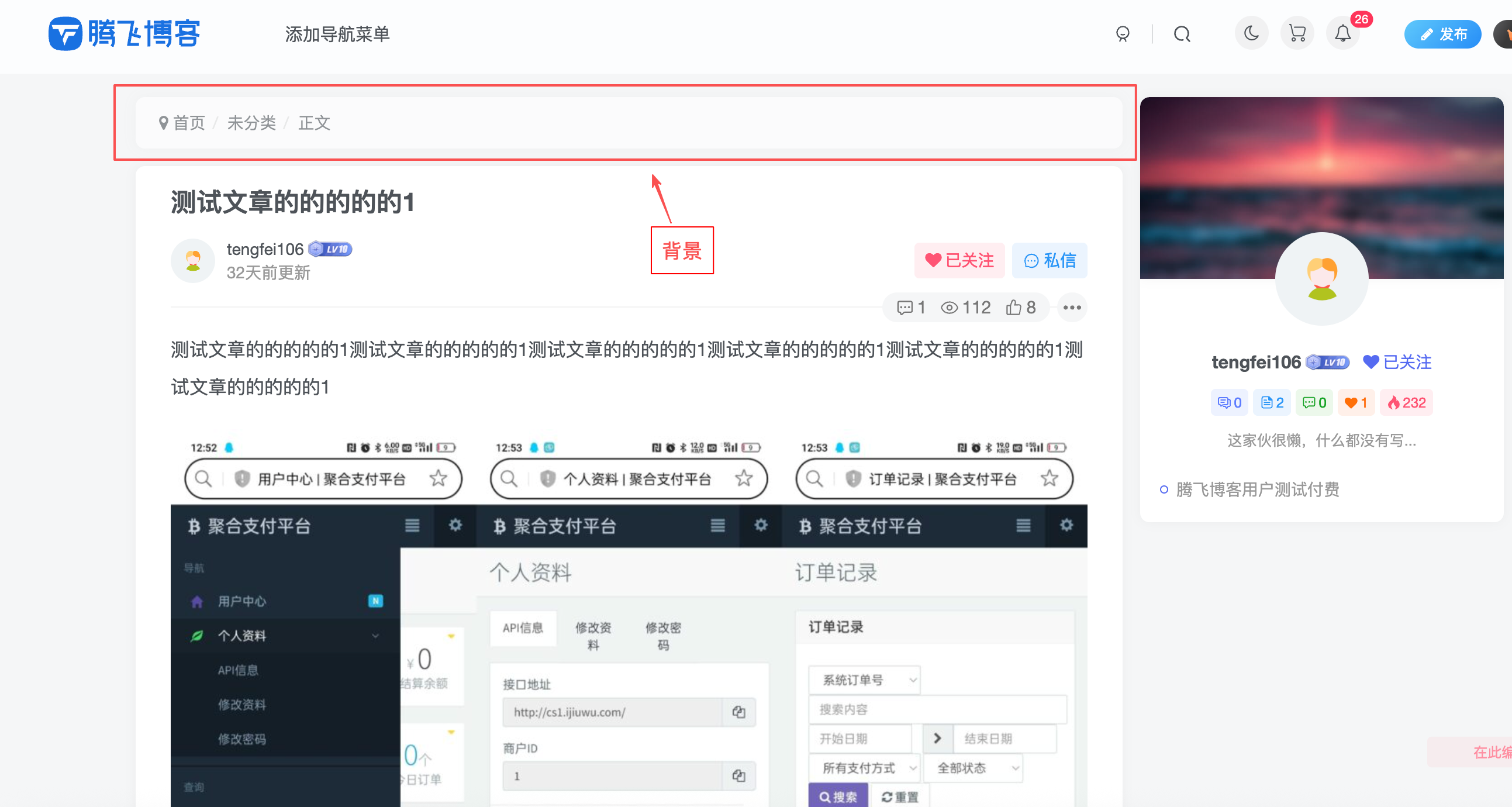Screen dimensions: 1512x807
Task: Open the shopping cart icon
Action: (1297, 33)
